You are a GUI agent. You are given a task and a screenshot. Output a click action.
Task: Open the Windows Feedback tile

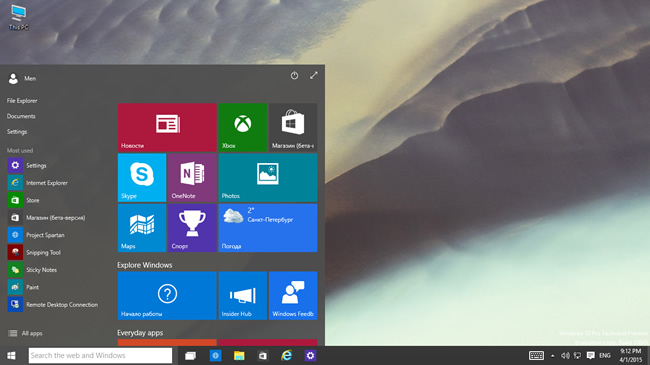pyautogui.click(x=293, y=295)
